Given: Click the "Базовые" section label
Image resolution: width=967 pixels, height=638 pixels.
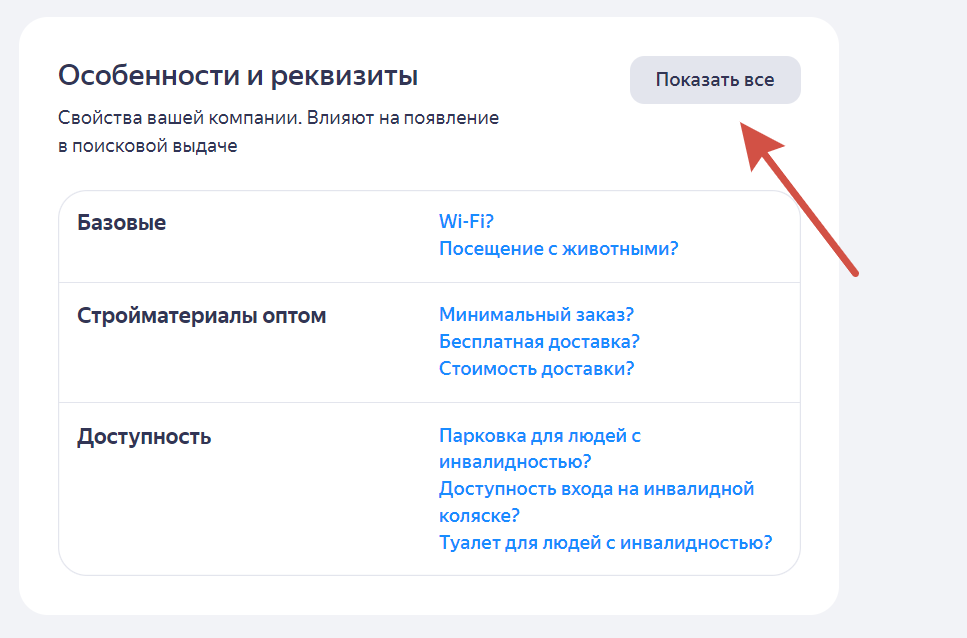Looking at the screenshot, I should pyautogui.click(x=121, y=223).
